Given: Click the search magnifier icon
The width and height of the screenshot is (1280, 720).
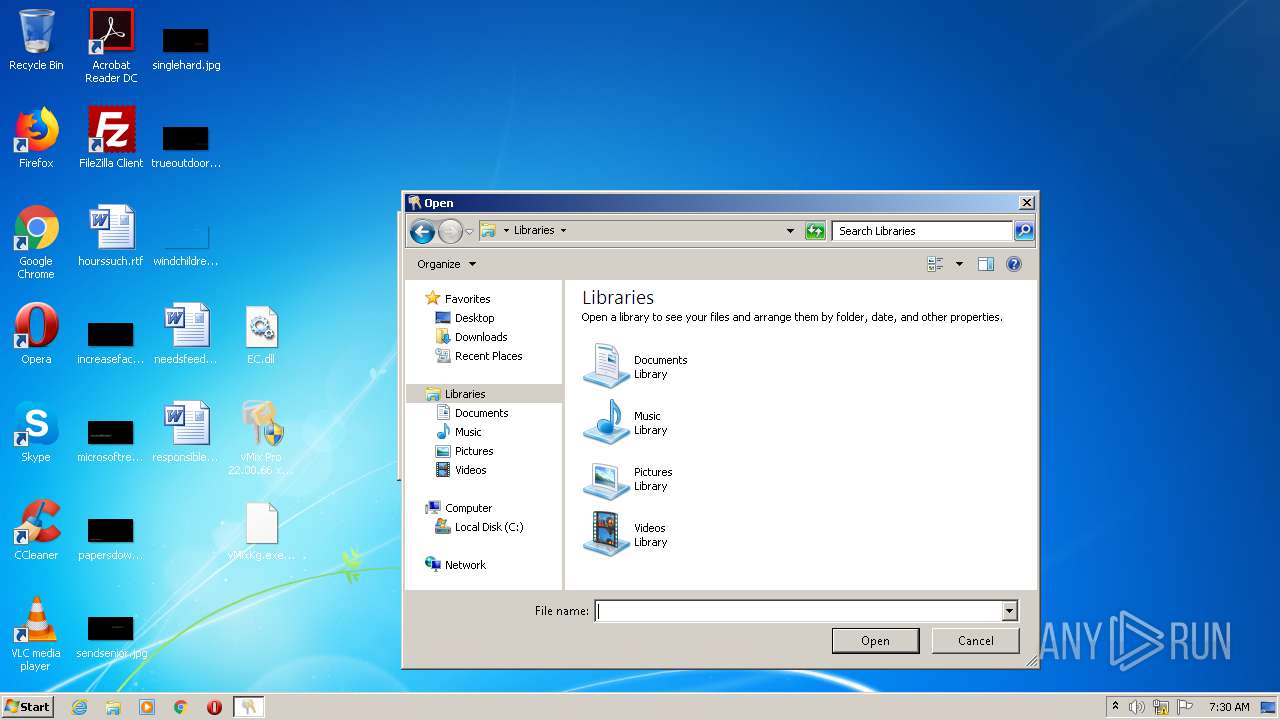Looking at the screenshot, I should coord(1023,231).
